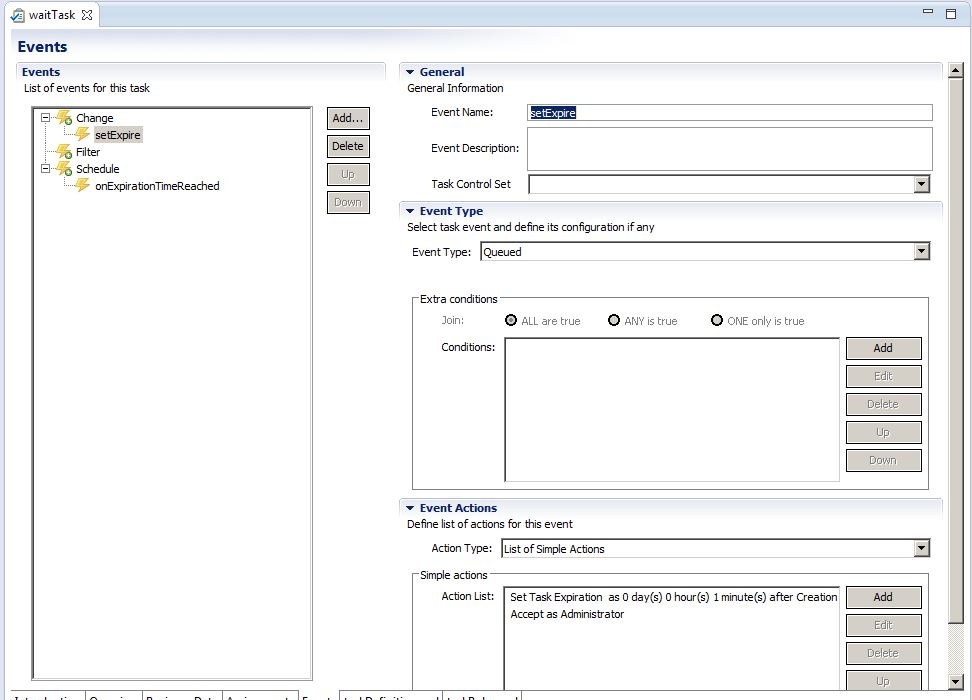Click the setExpire lightning bolt icon
This screenshot has height=700, width=972.
coord(83,135)
